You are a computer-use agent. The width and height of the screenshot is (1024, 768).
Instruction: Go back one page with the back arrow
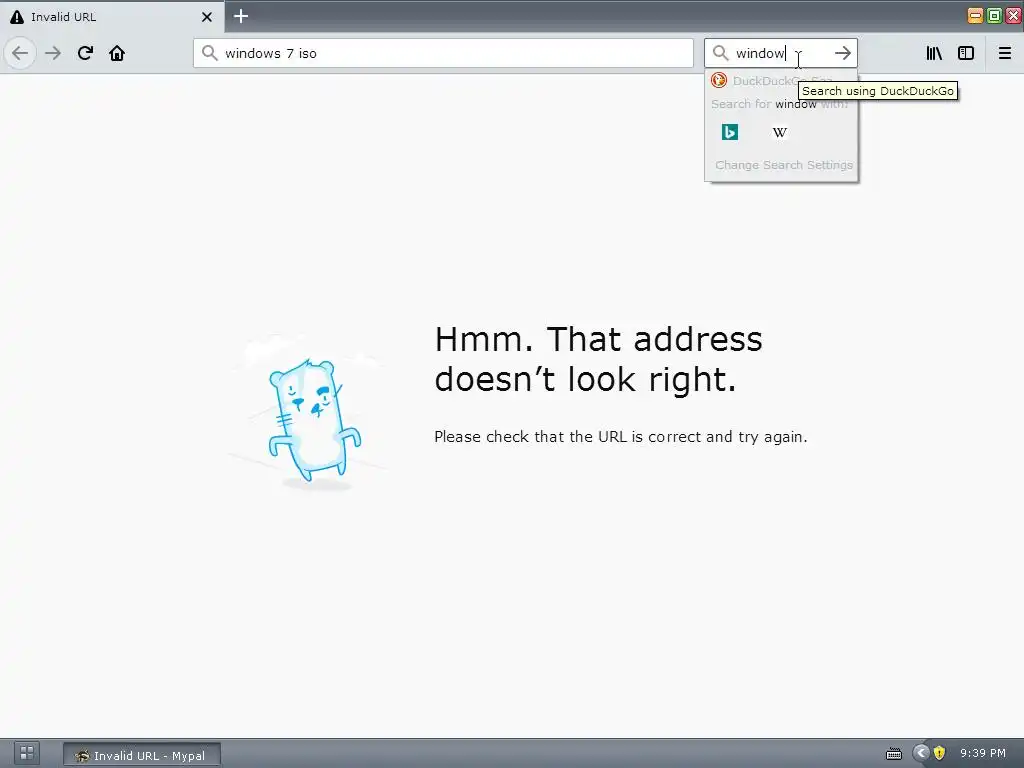pyautogui.click(x=20, y=53)
